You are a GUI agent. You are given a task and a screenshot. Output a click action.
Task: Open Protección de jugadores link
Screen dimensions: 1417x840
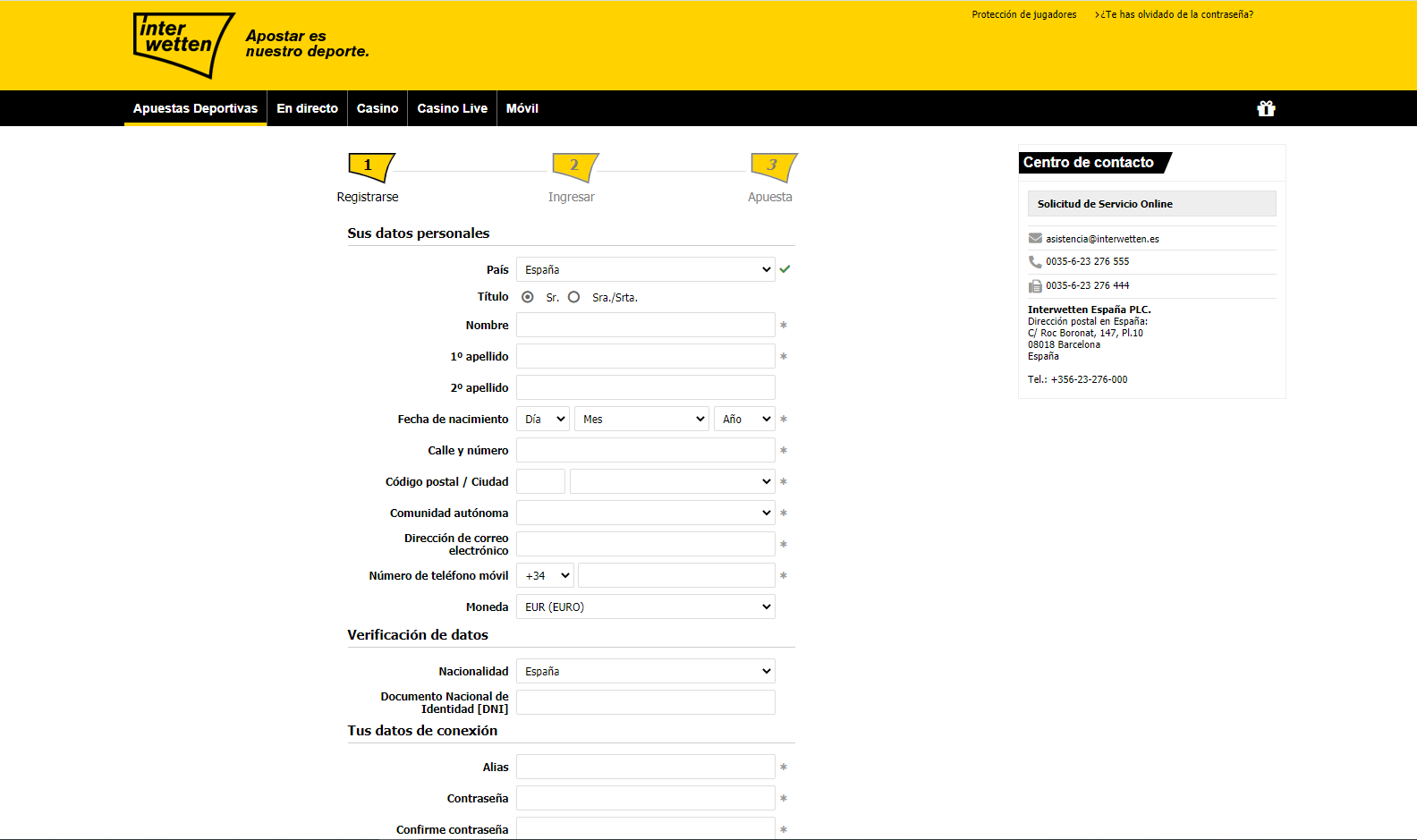[1024, 14]
